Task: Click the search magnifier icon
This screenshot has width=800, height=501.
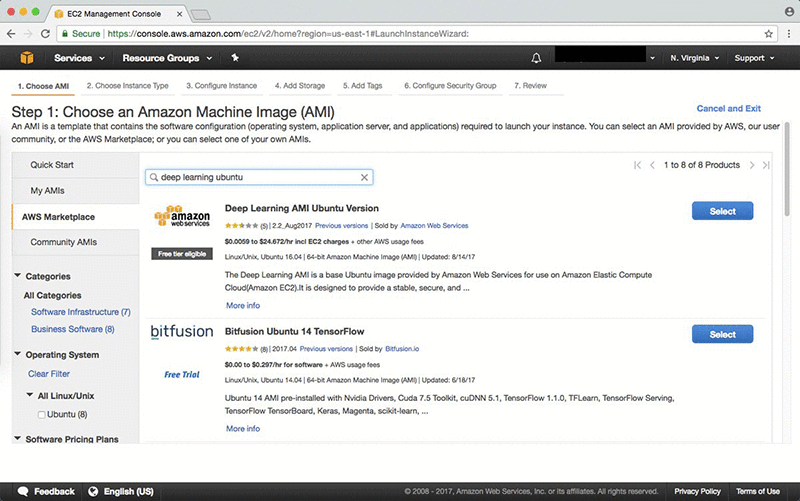Action: 154,178
